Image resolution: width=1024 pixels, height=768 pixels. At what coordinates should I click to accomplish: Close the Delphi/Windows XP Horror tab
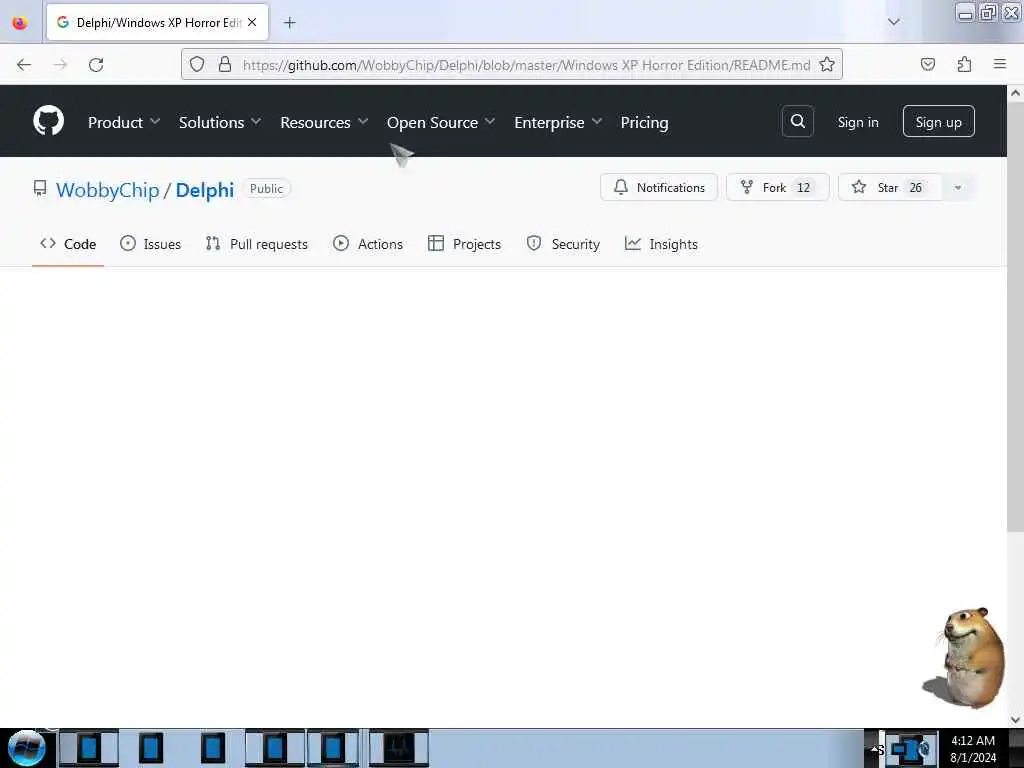(x=252, y=22)
